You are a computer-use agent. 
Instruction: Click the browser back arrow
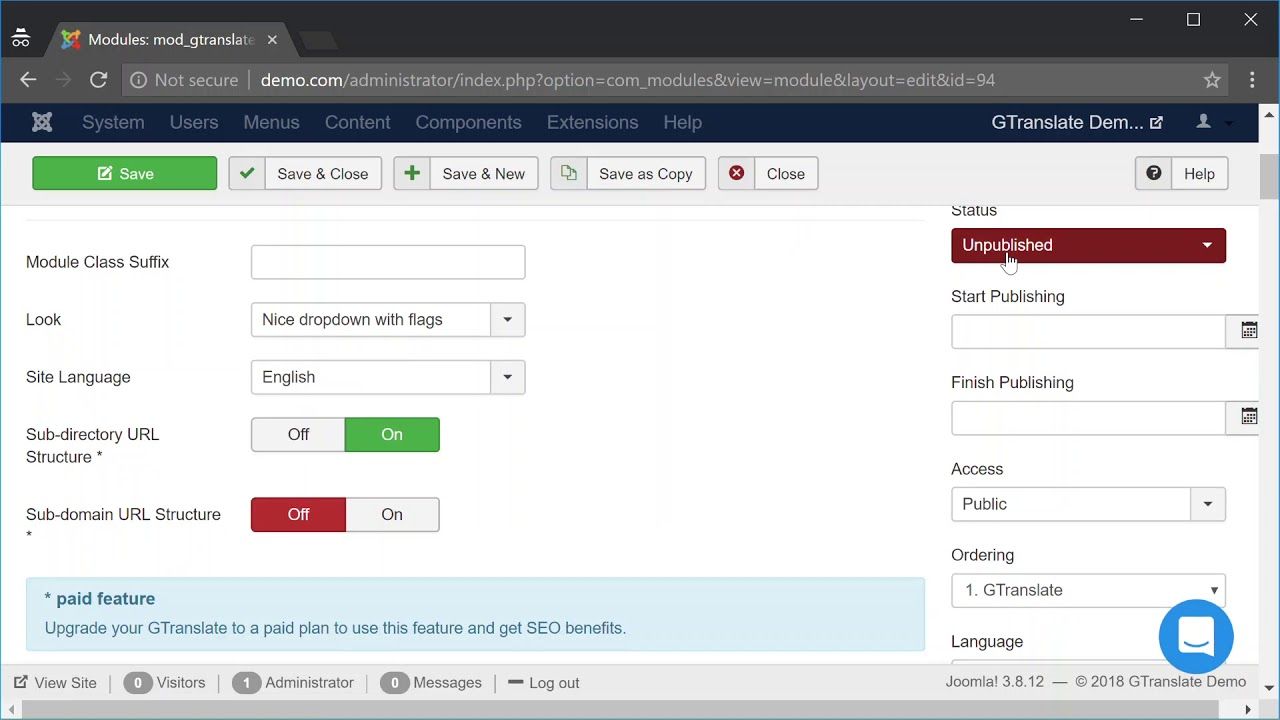[28, 80]
